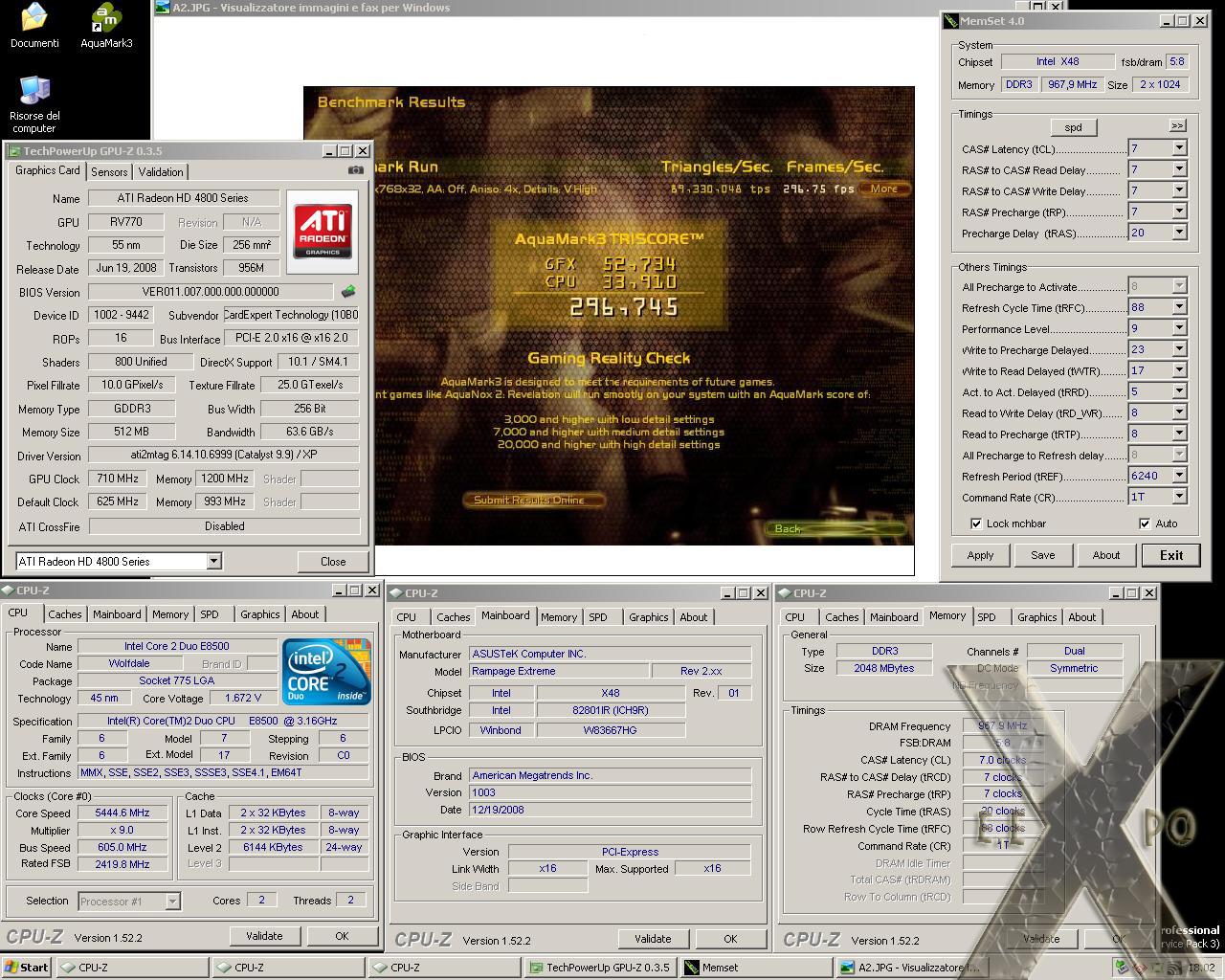The width and height of the screenshot is (1225, 980).
Task: Expand the RAS# to CAS# Read Delay dropdown
Action: coord(1179,169)
